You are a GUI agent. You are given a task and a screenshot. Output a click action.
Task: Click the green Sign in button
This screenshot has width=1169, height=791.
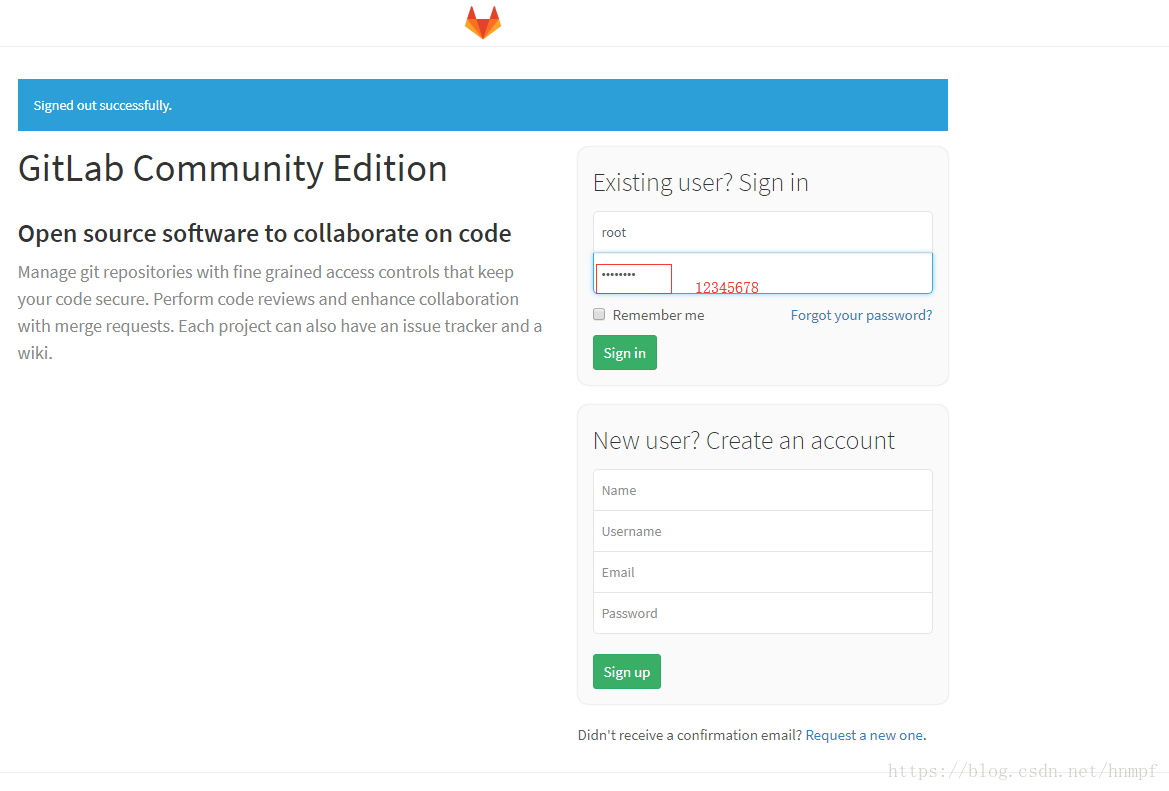click(x=625, y=353)
